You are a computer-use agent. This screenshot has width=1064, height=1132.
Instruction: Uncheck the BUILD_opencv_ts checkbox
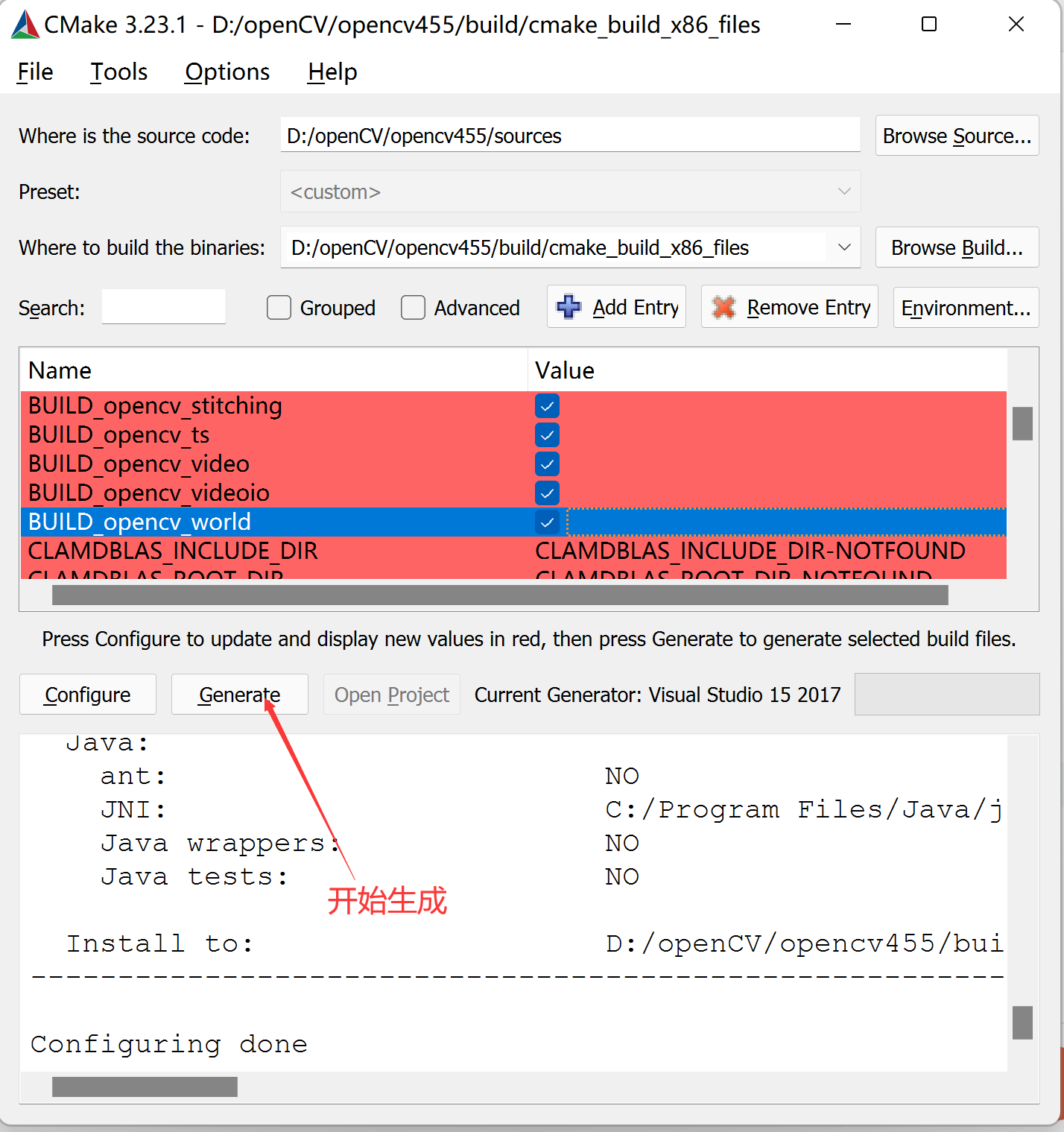547,435
